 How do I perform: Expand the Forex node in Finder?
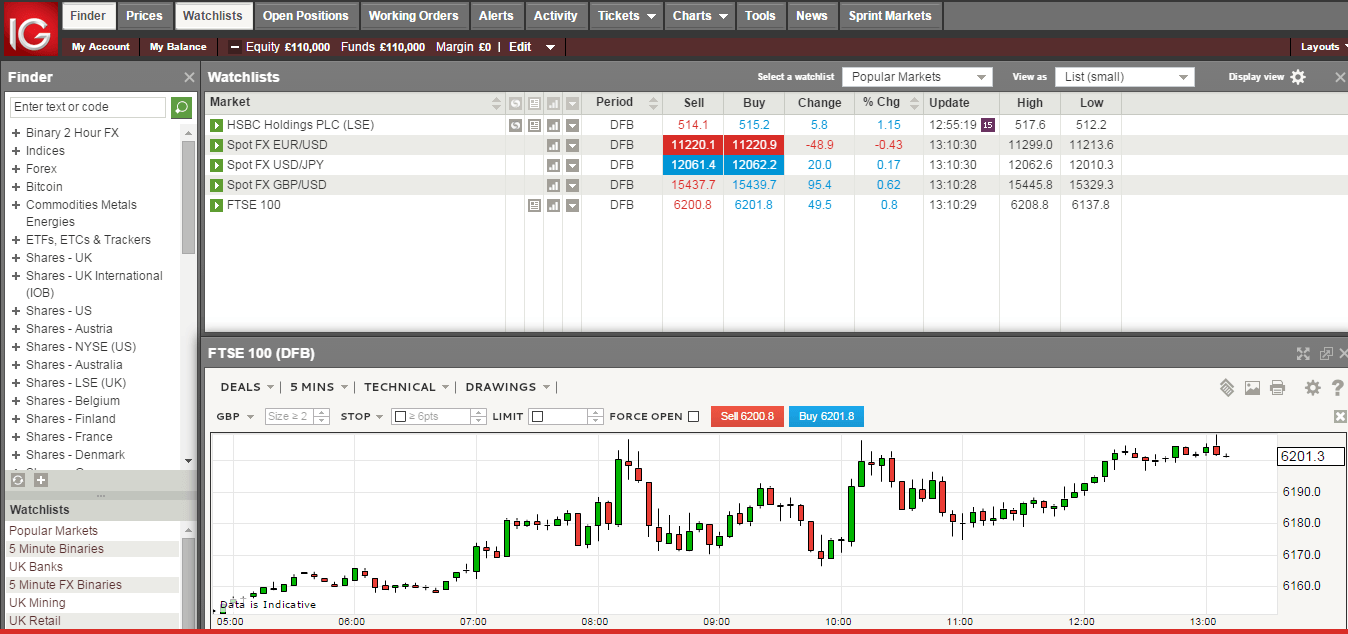16,169
